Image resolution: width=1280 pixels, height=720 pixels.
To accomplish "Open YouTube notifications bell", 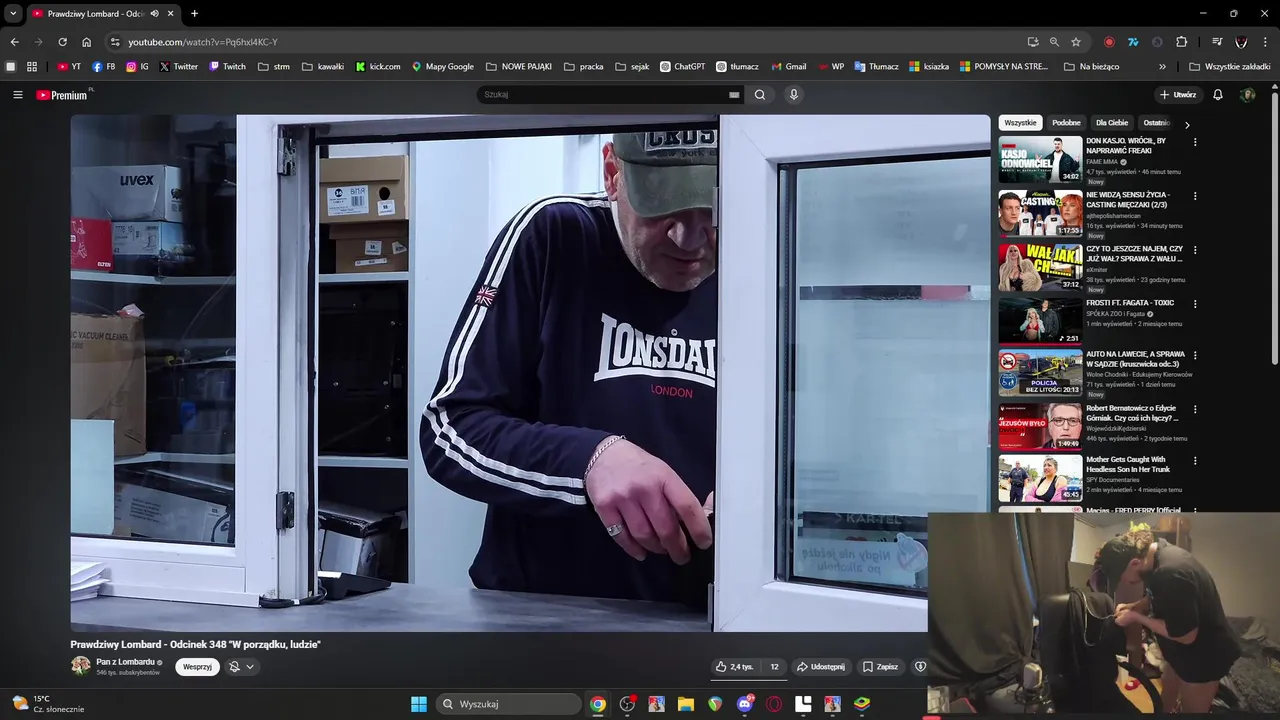I will pos(1218,95).
